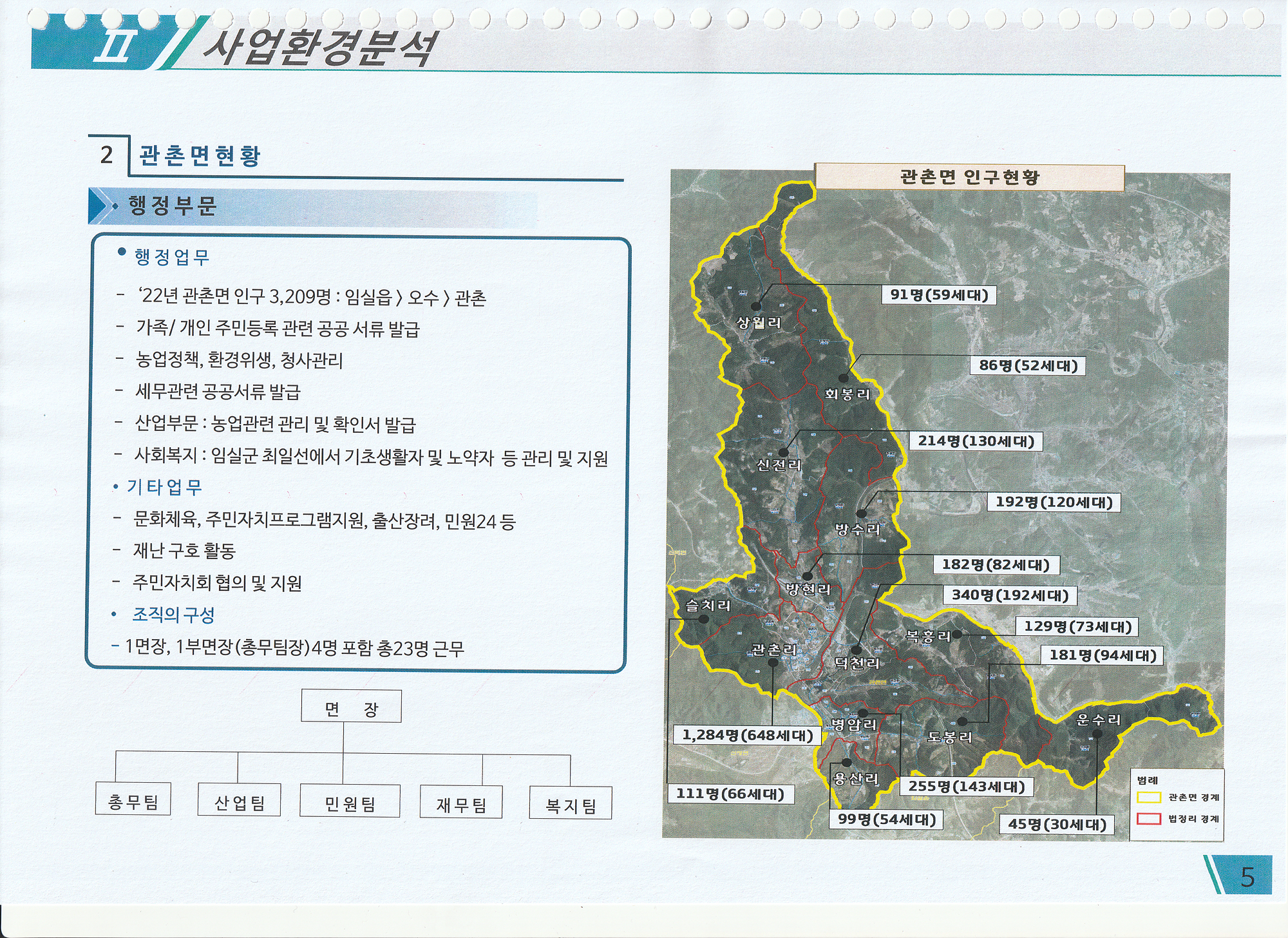
Task: Click the yellow 관촌면 경계 legend swatch
Action: pyautogui.click(x=1148, y=798)
